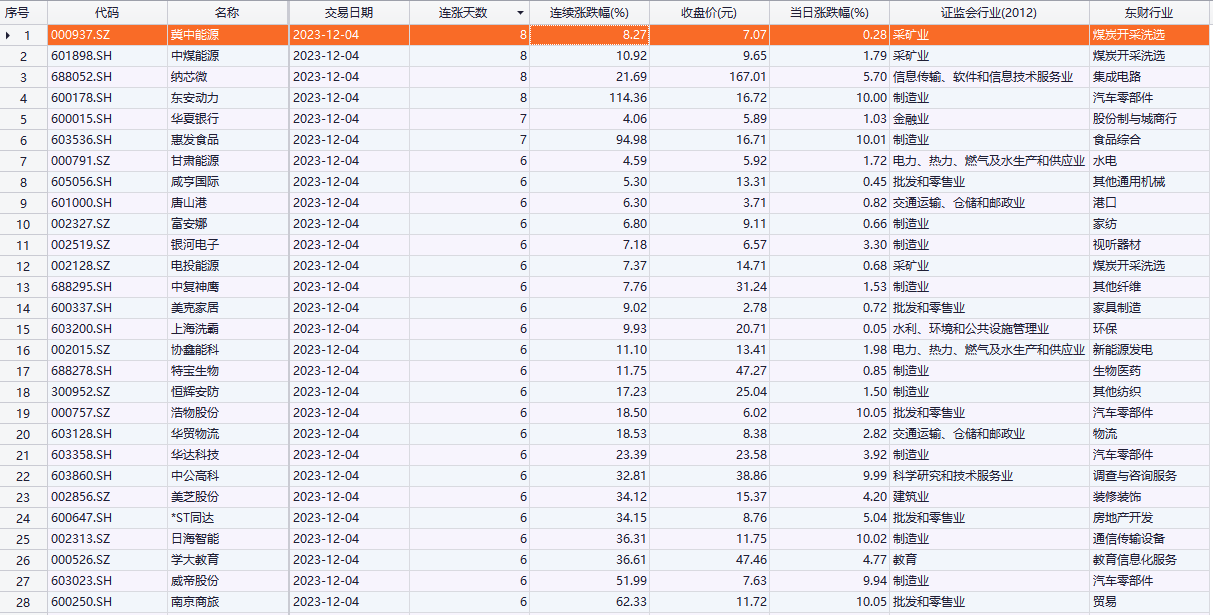Click the 当日涨跌幅(%) column header
Image resolution: width=1213 pixels, height=615 pixels.
point(829,13)
